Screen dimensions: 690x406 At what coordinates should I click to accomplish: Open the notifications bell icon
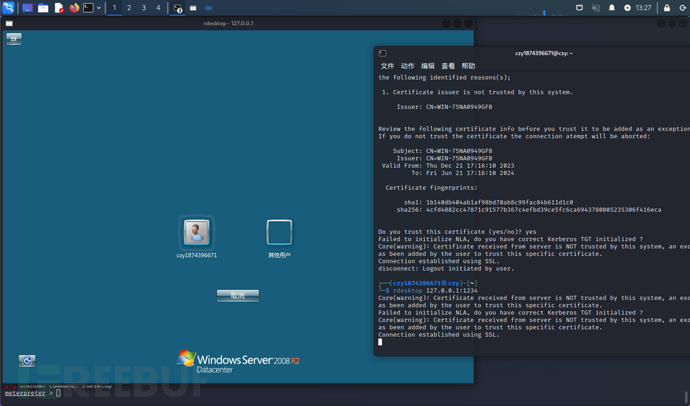click(612, 8)
